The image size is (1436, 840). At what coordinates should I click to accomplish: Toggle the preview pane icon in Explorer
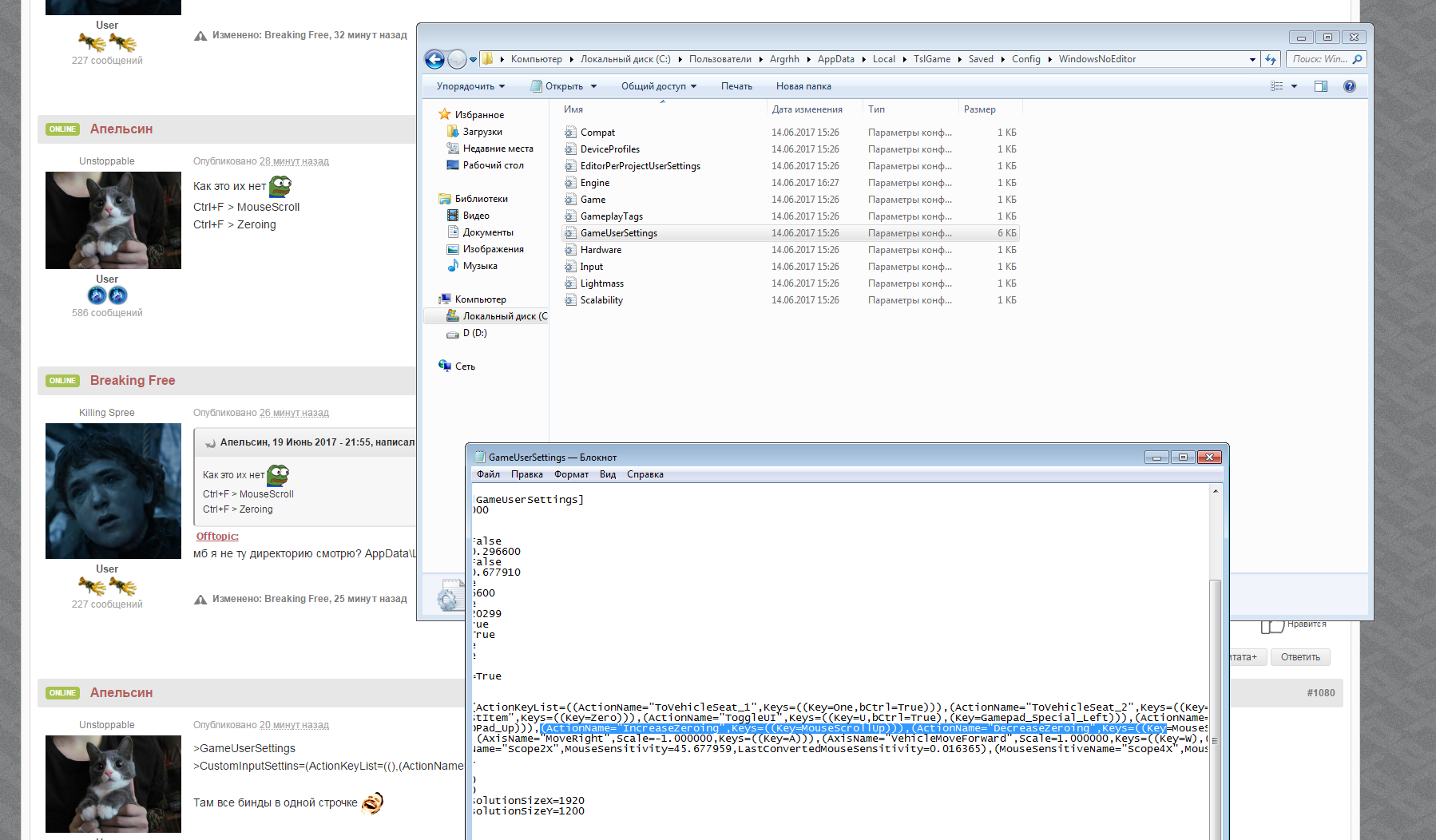pyautogui.click(x=1321, y=86)
